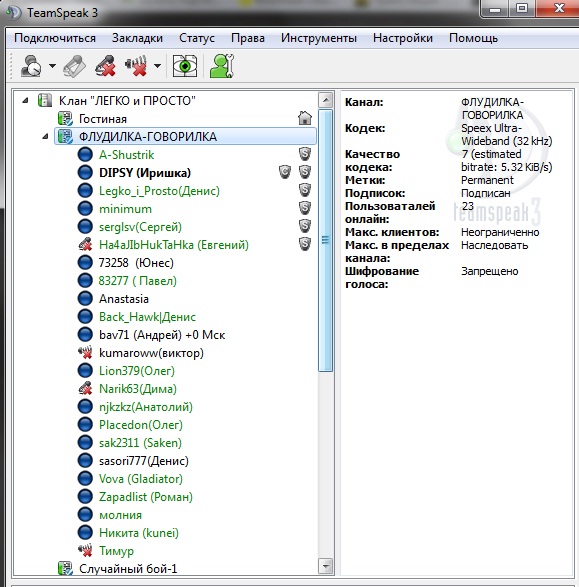Viewport: 579px width, 587px height.
Task: Click the home icon beside Гостиная
Action: tap(305, 118)
